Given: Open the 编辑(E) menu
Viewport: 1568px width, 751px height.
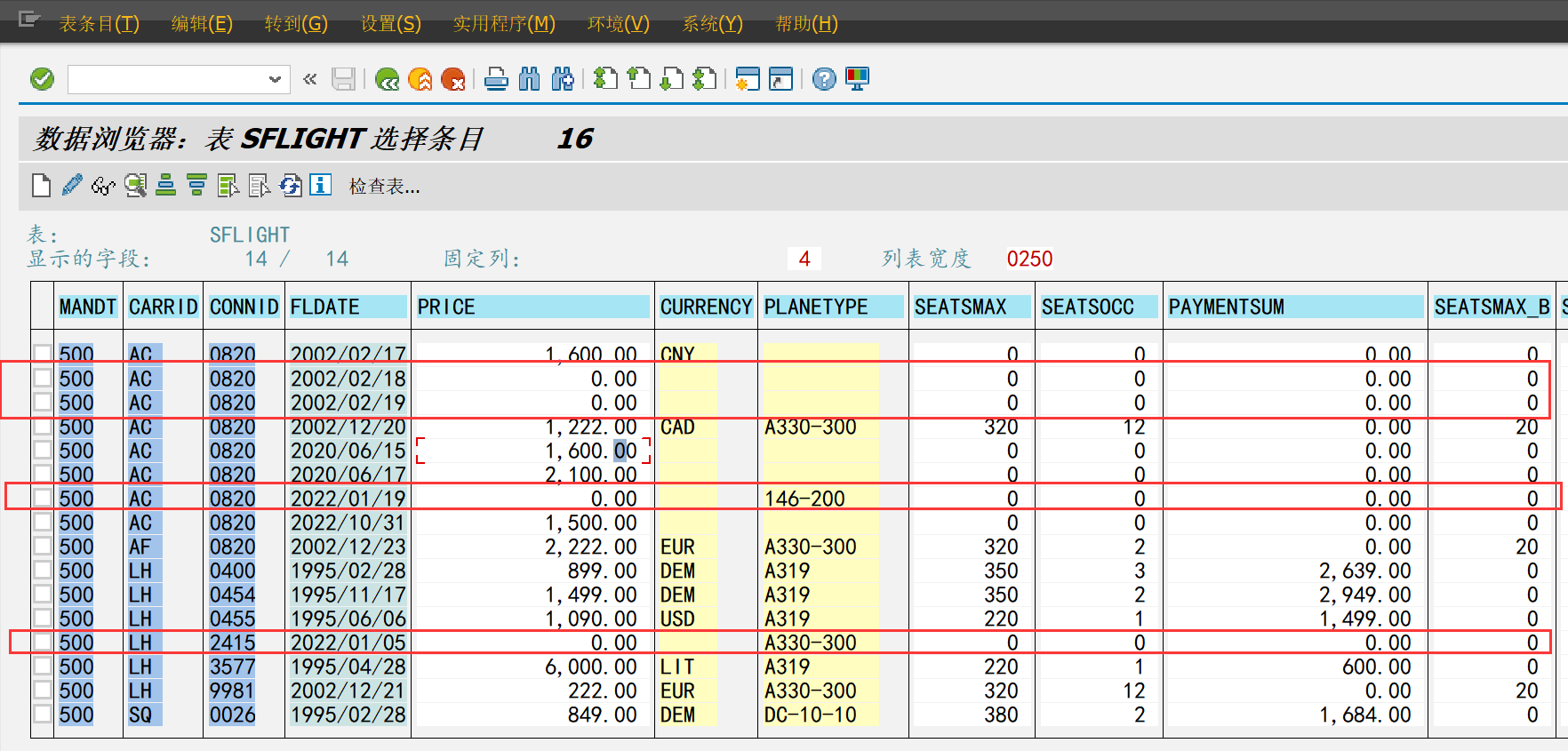Looking at the screenshot, I should [x=202, y=23].
